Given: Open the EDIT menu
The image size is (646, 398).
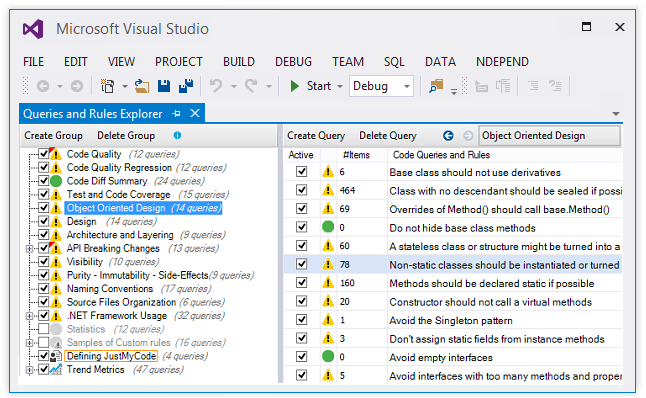Looking at the screenshot, I should (76, 62).
